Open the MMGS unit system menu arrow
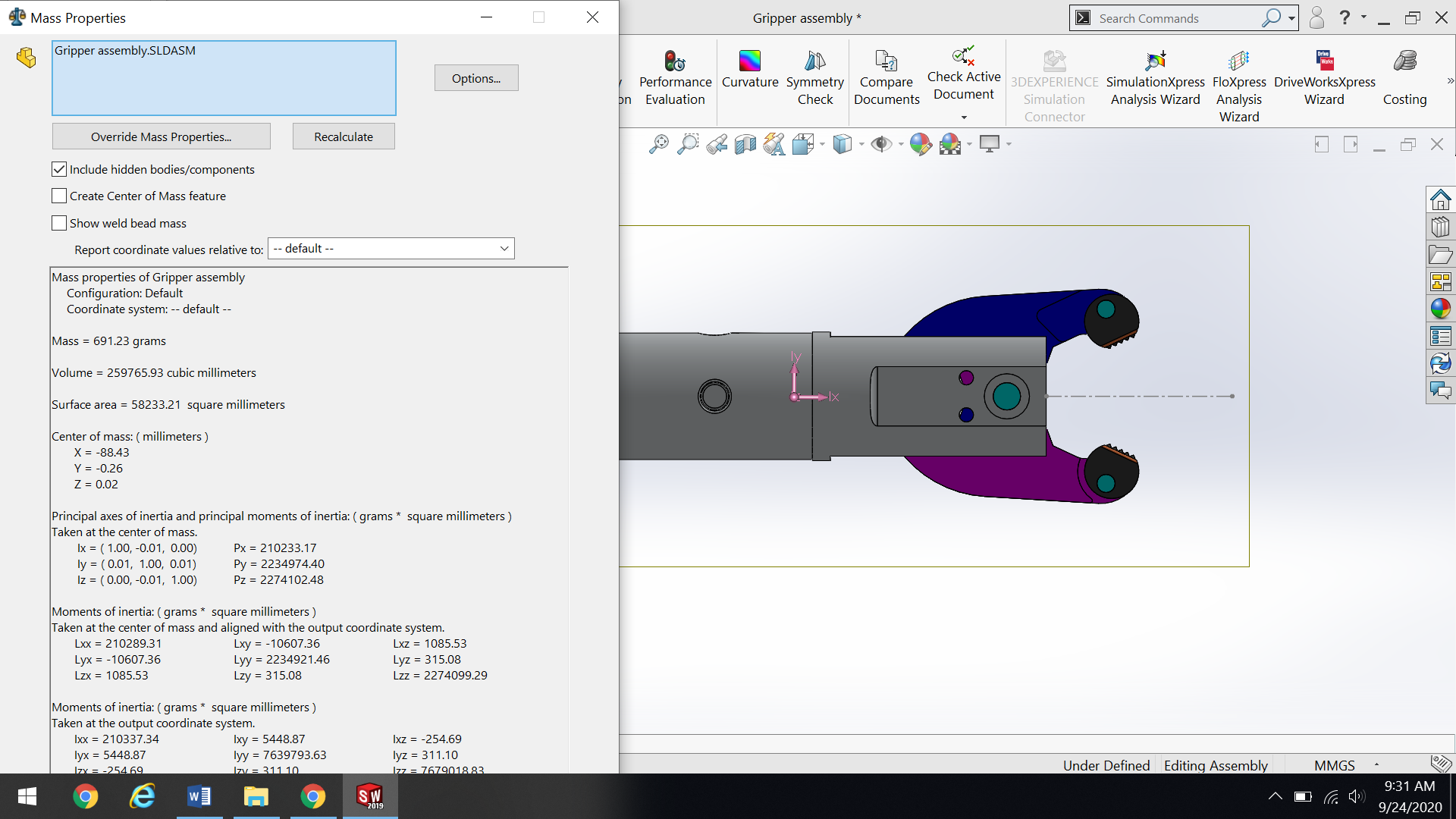 point(1376,765)
